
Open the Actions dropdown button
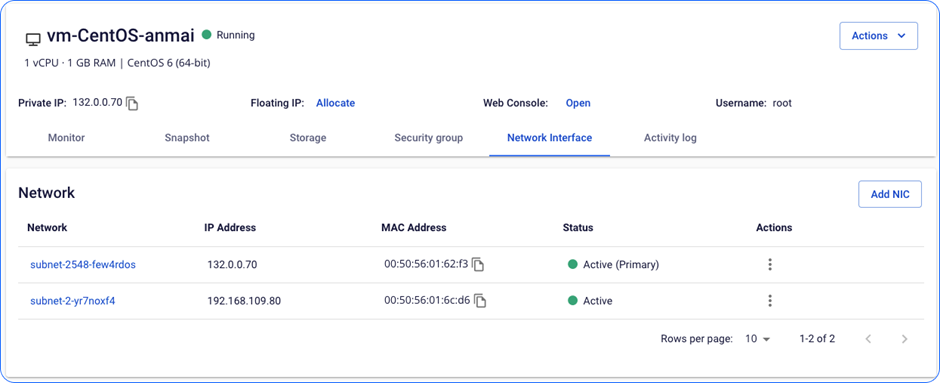click(x=878, y=36)
